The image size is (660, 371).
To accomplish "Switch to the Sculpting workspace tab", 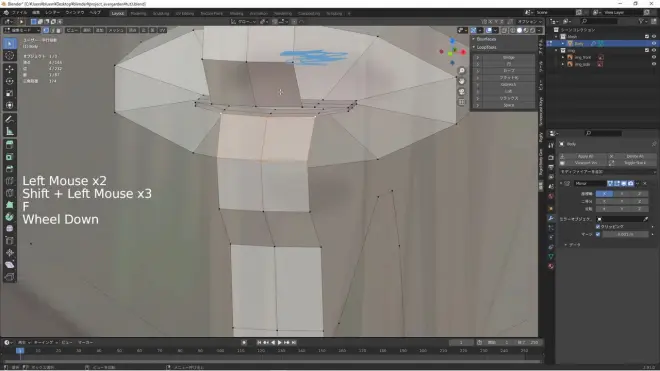I will pos(161,13).
